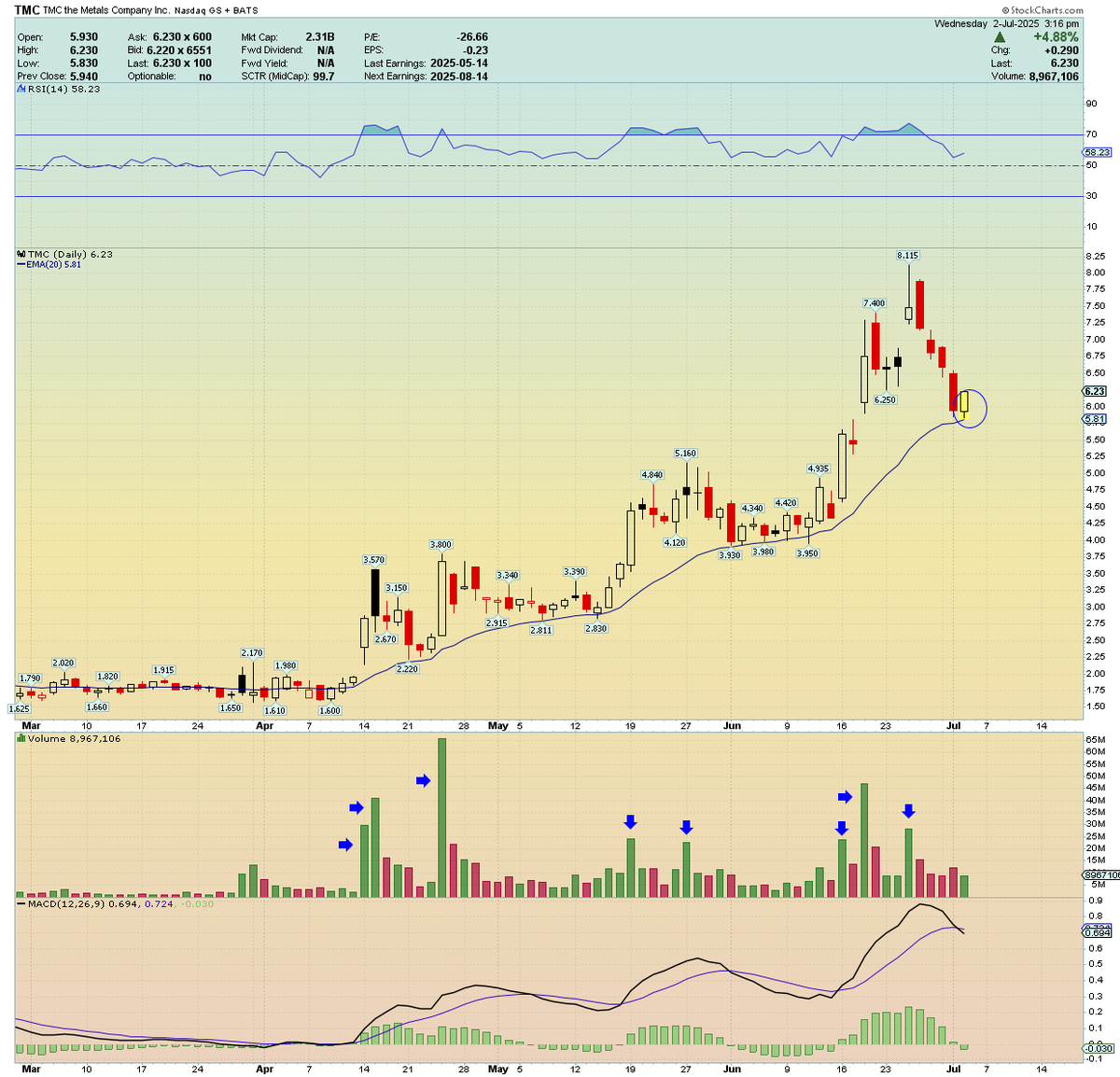Click the EPS value -0.23
Image resolution: width=1120 pixels, height=1077 pixels.
point(476,50)
